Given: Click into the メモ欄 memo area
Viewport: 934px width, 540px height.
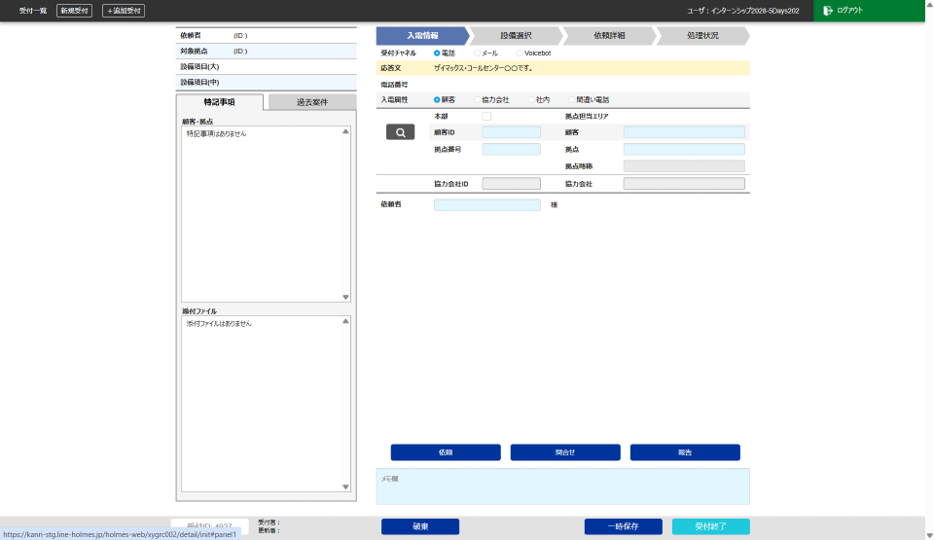Looking at the screenshot, I should click(x=563, y=486).
